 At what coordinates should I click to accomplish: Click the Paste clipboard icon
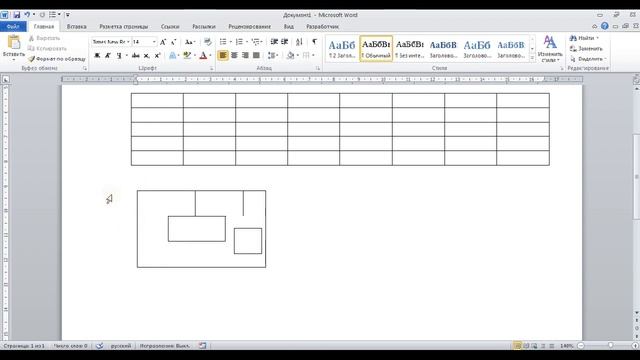click(14, 43)
